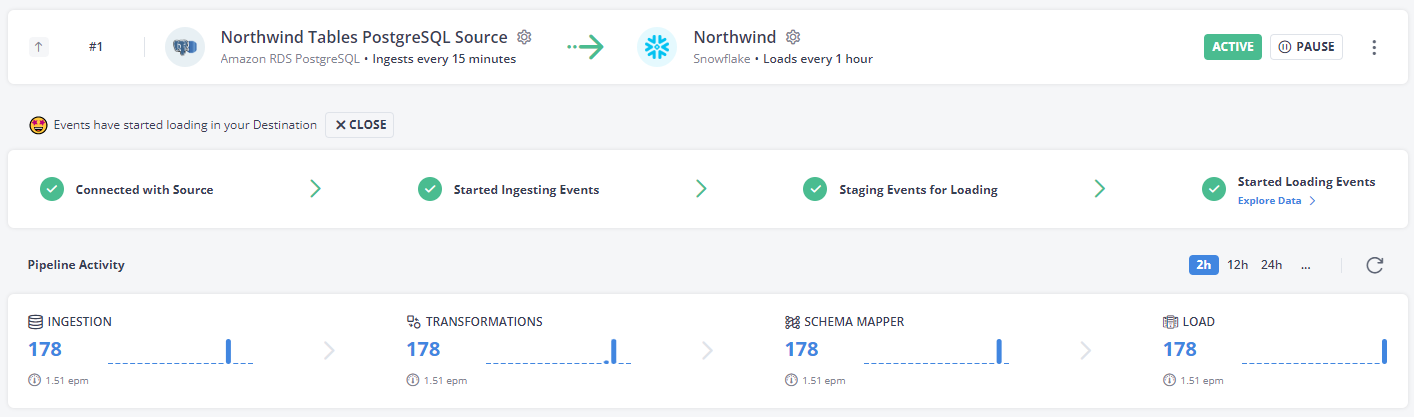Screen dimensions: 1414x417
Task: Open the three-dot more options menu
Action: (x=1374, y=47)
